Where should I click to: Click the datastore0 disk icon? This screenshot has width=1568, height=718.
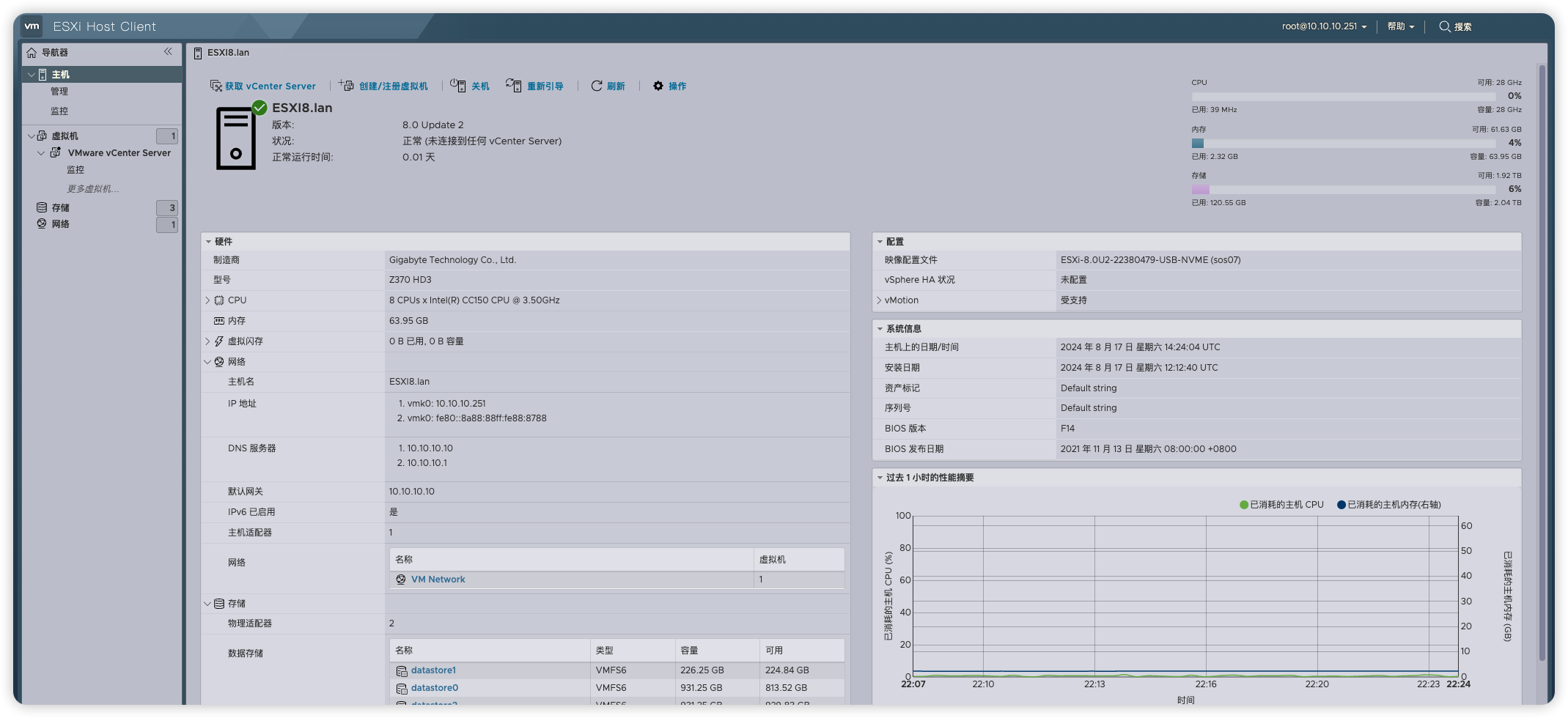pos(402,688)
